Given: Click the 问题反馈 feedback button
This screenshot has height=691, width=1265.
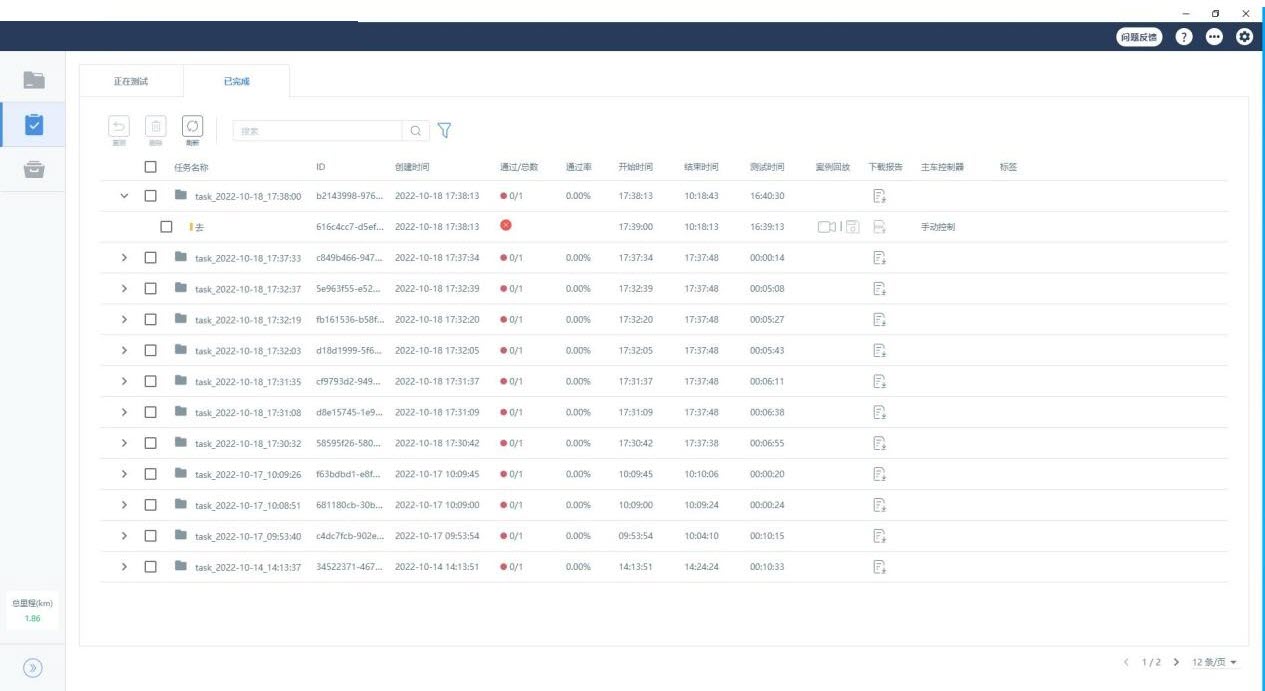Looking at the screenshot, I should pyautogui.click(x=1139, y=37).
